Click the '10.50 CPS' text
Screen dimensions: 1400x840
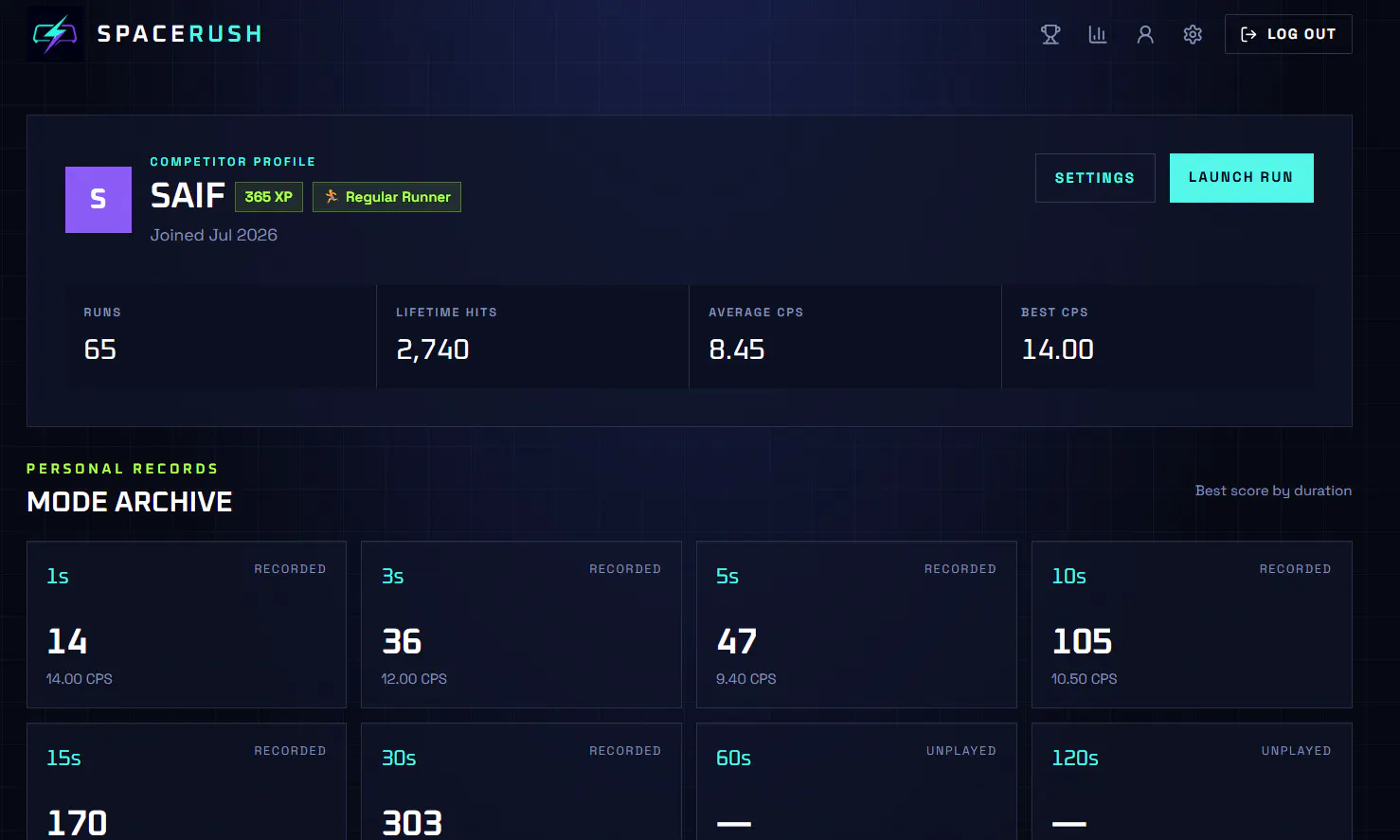click(x=1085, y=679)
